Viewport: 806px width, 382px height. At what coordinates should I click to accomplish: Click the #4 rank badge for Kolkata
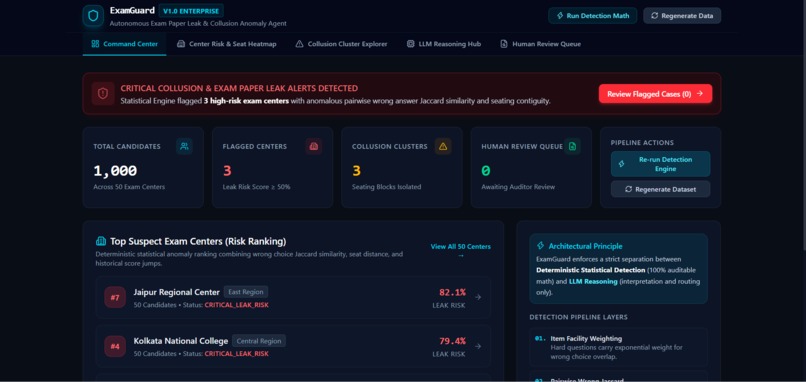(115, 346)
